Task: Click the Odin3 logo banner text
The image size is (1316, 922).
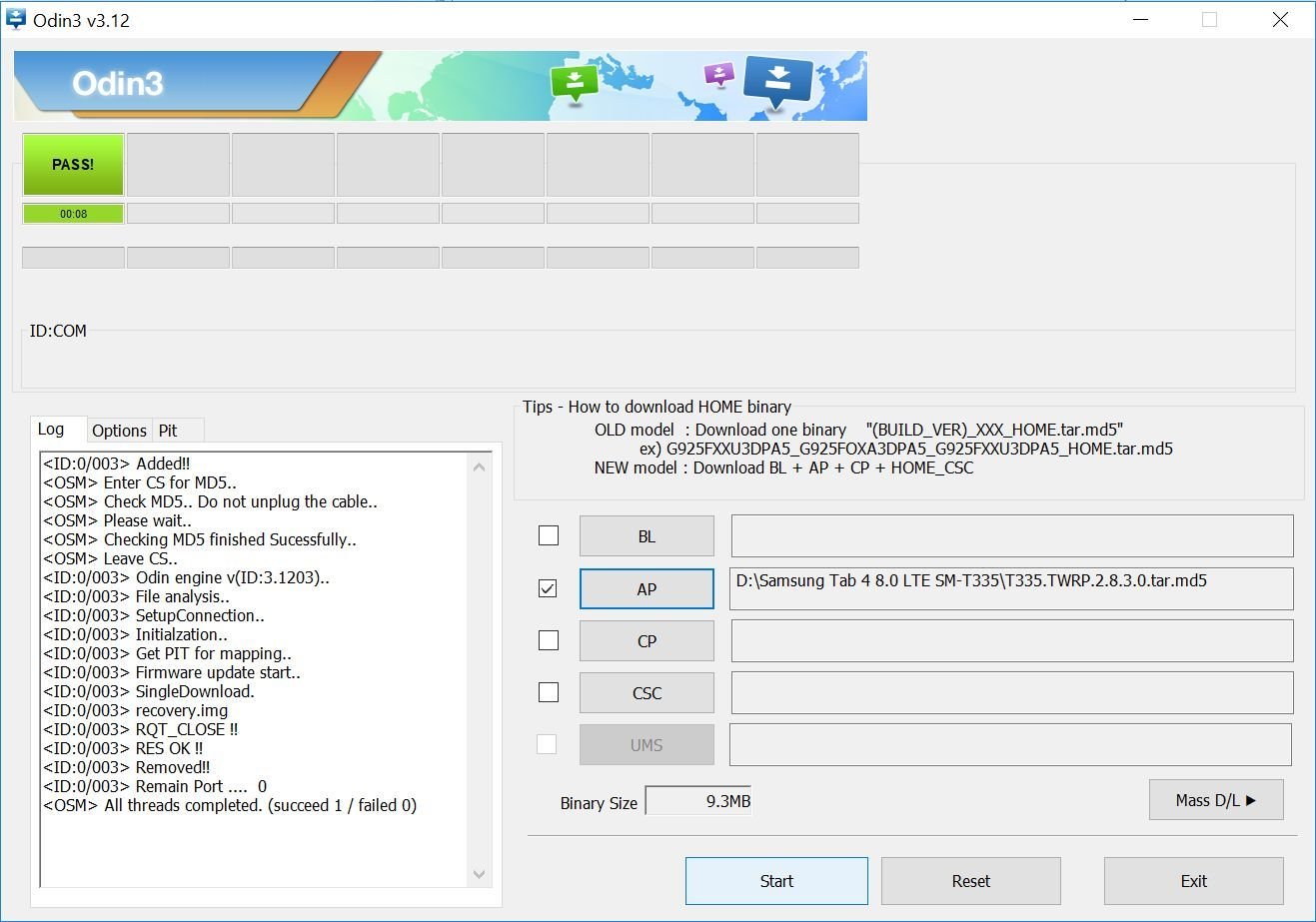Action: [117, 84]
